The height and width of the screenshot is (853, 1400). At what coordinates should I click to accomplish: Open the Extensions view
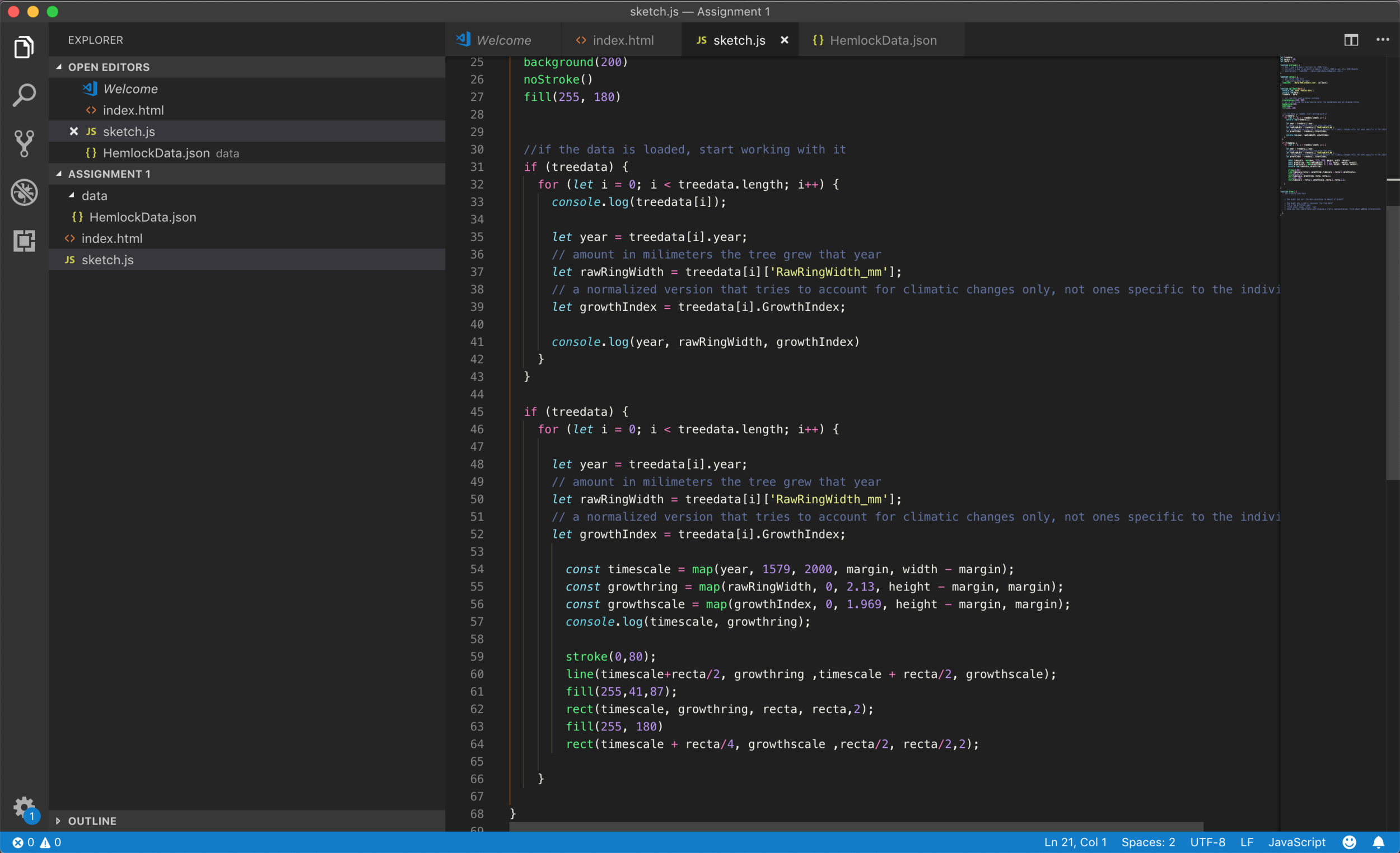(24, 241)
